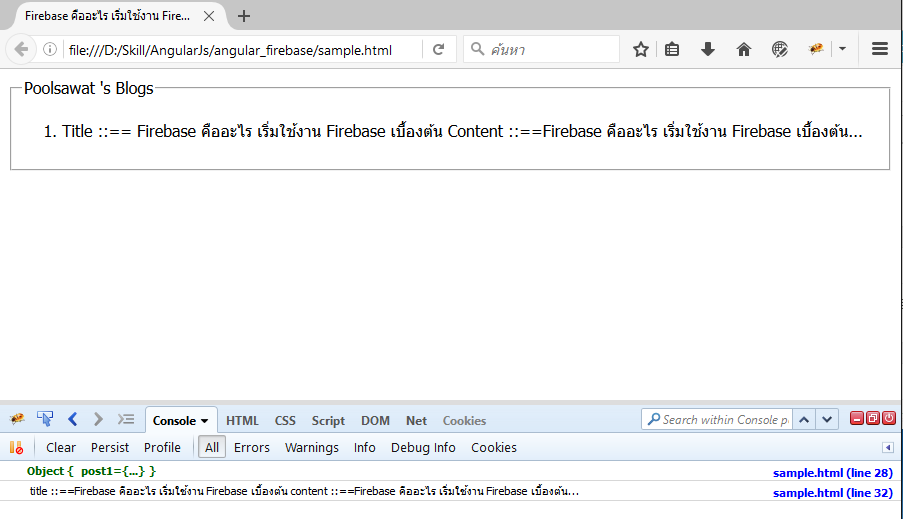Screen dimensions: 903x519
Task: Switch to the Net tab
Action: click(x=416, y=420)
